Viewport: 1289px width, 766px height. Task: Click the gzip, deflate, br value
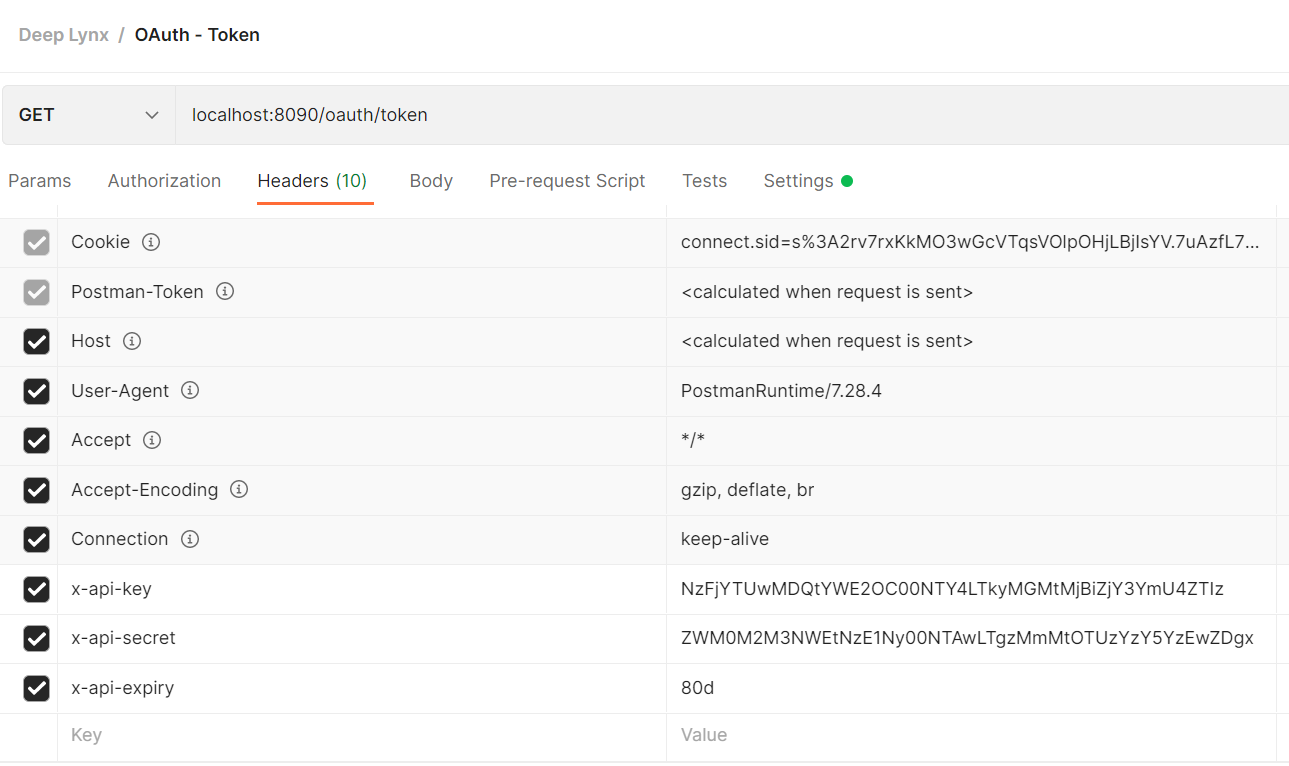pos(747,490)
